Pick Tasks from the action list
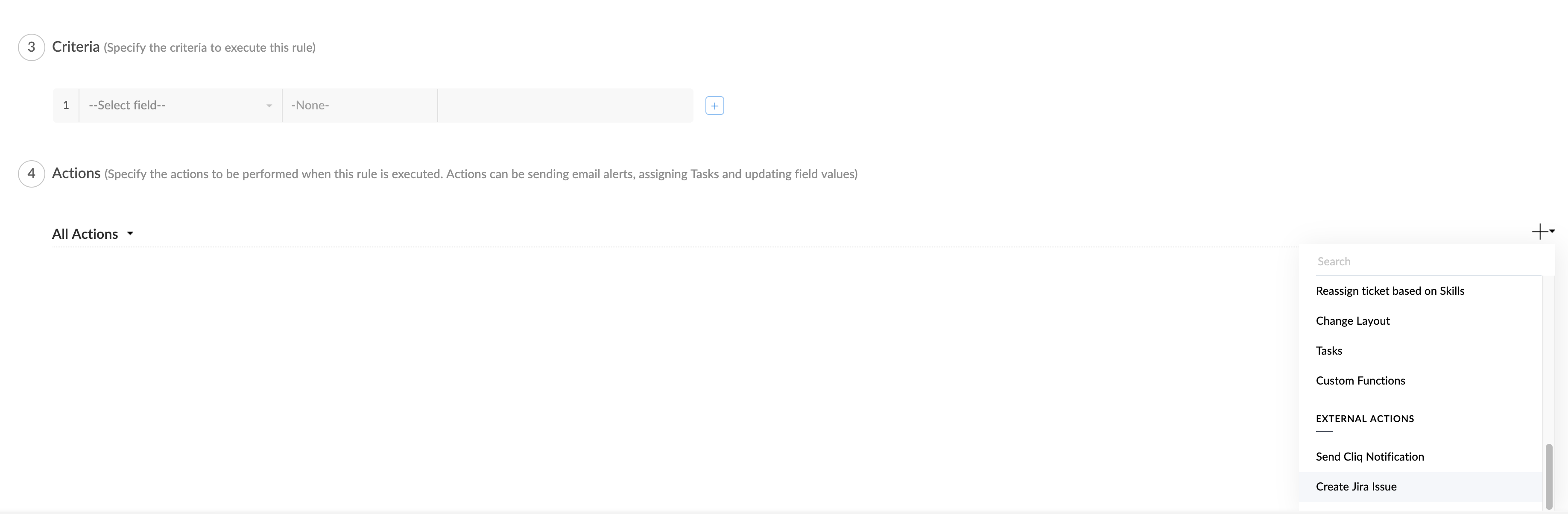Image resolution: width=1568 pixels, height=517 pixels. tap(1329, 351)
